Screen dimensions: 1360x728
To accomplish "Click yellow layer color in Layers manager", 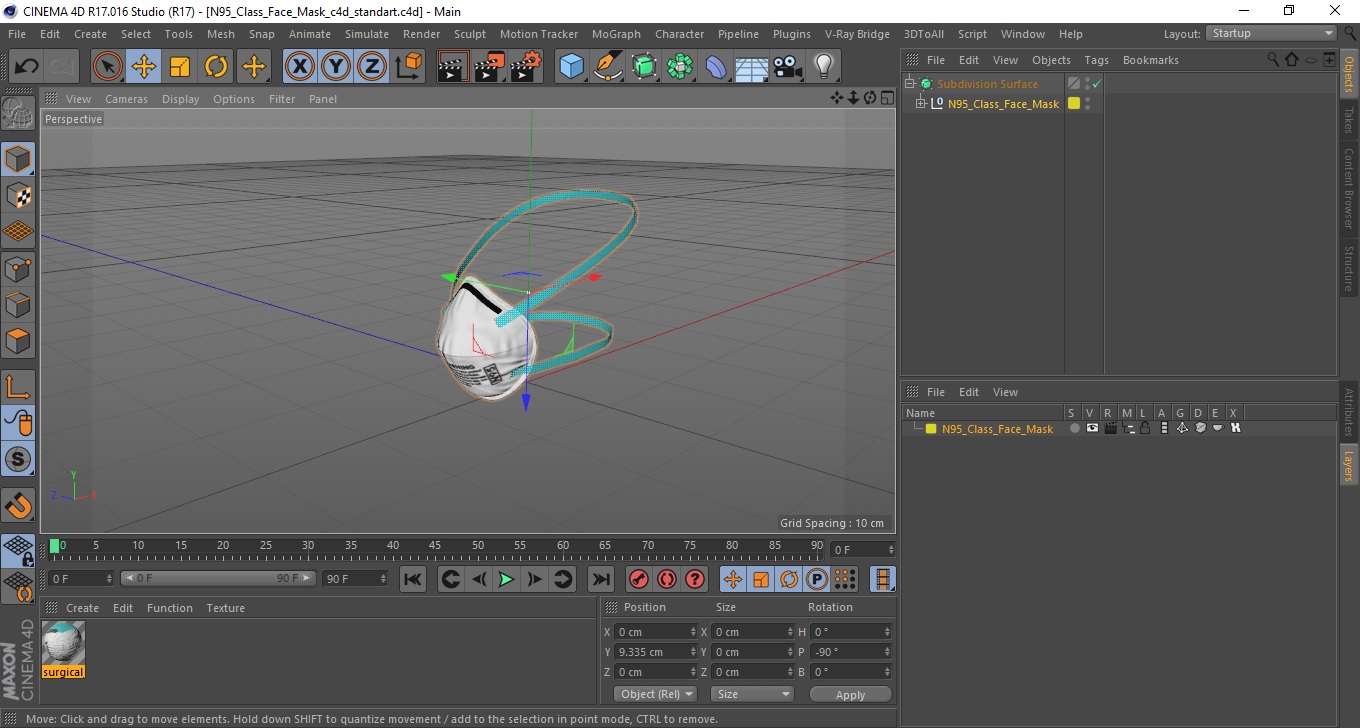I will 931,429.
